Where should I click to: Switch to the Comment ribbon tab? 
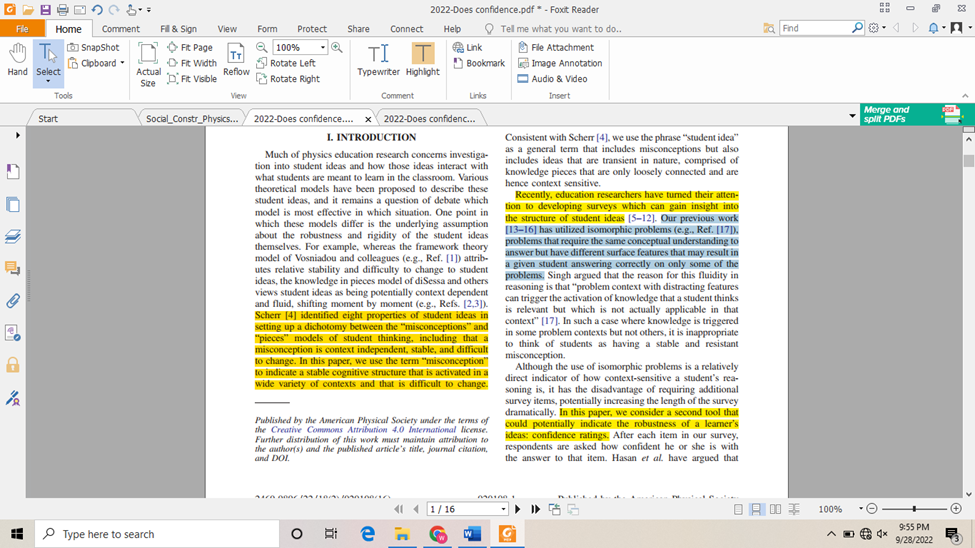(x=121, y=29)
